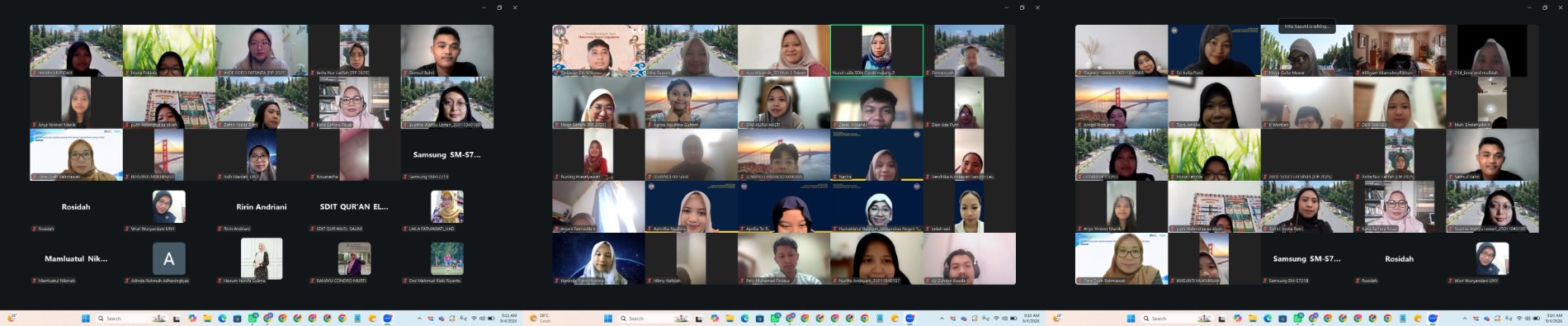Open WhatsApp from the left taskbar
This screenshot has height=326, width=1568.
[253, 319]
